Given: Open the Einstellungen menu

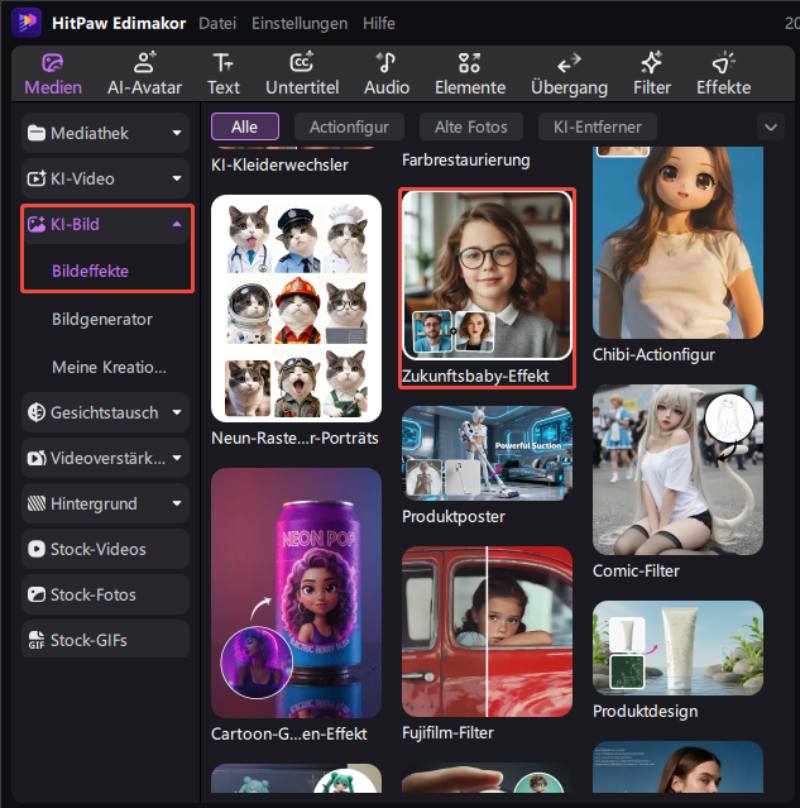Looking at the screenshot, I should 299,23.
